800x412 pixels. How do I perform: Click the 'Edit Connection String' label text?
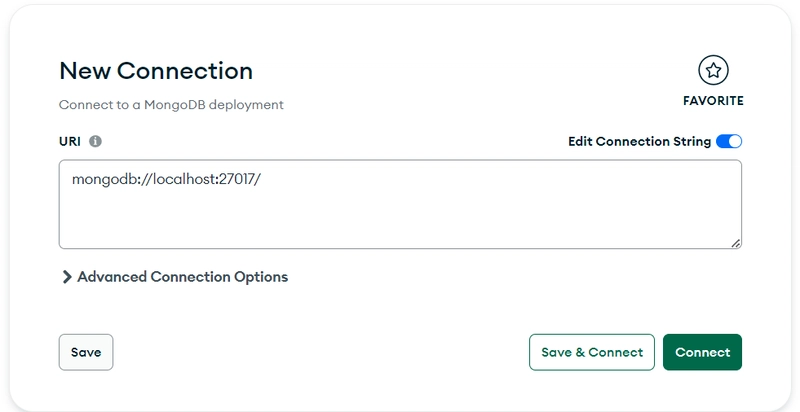coord(639,142)
